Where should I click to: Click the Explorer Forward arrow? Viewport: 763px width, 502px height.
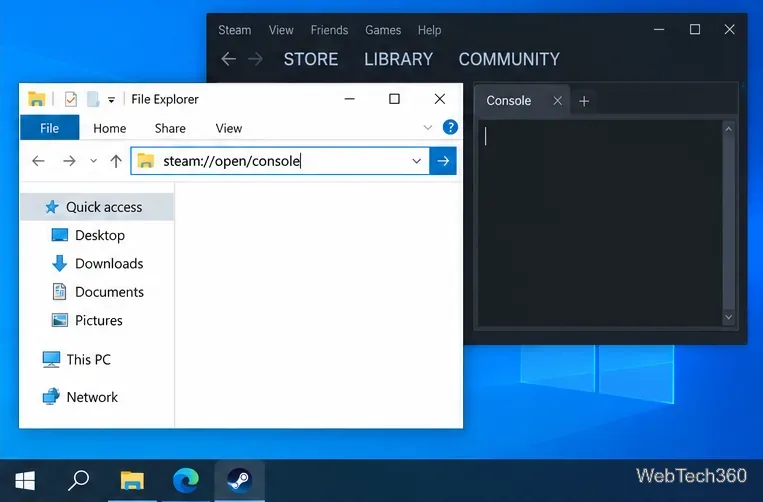coord(69,161)
